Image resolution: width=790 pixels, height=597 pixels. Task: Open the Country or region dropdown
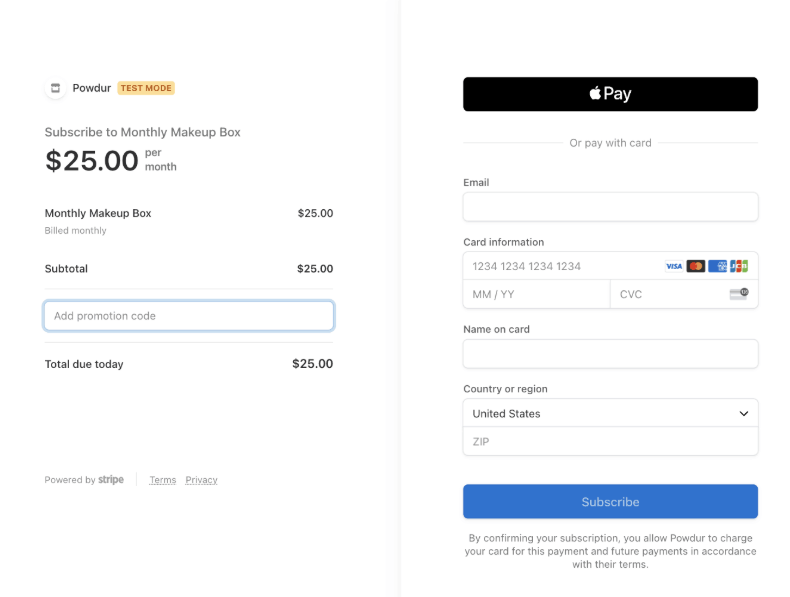[600, 414]
